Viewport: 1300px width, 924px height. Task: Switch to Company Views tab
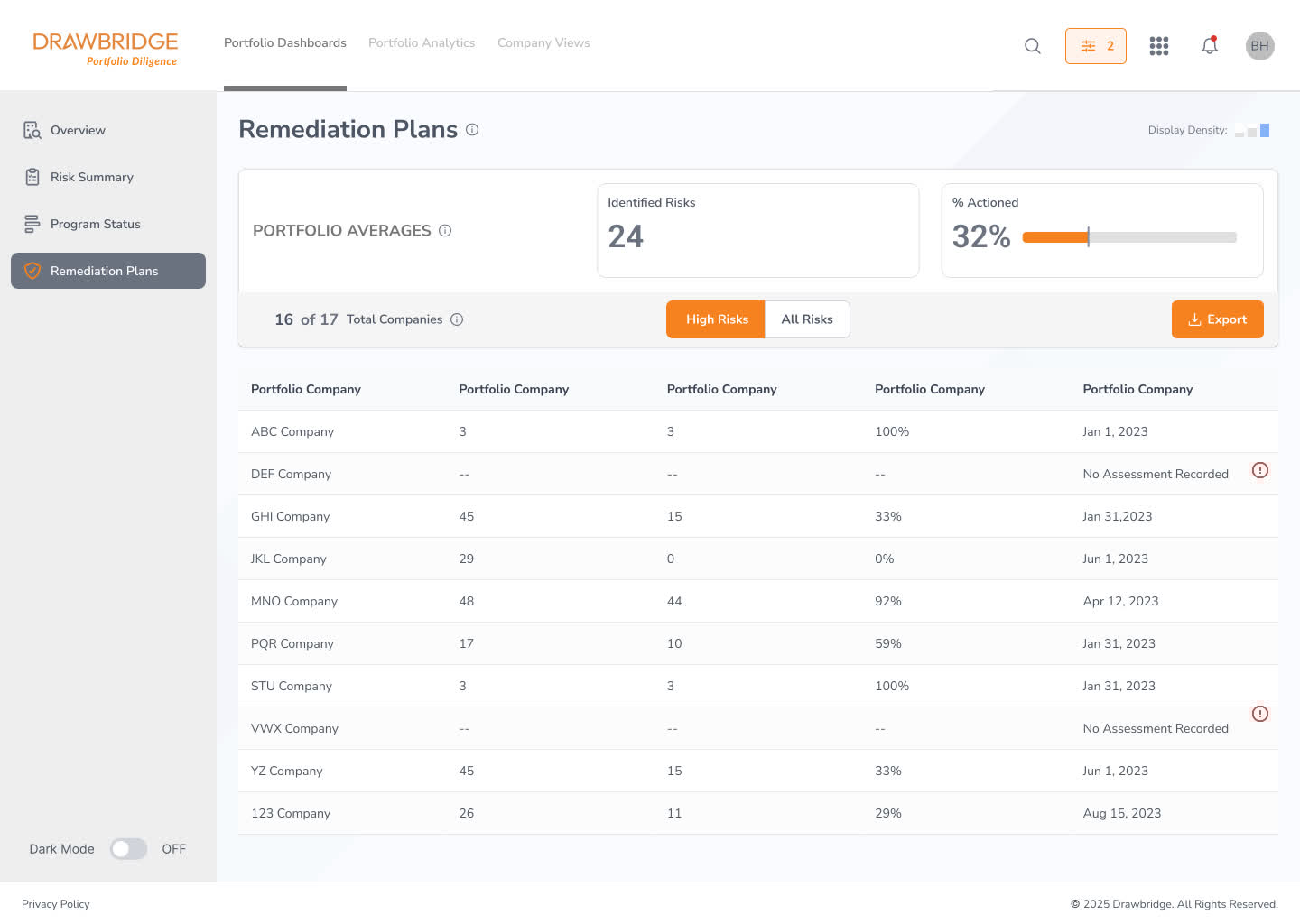coord(543,43)
